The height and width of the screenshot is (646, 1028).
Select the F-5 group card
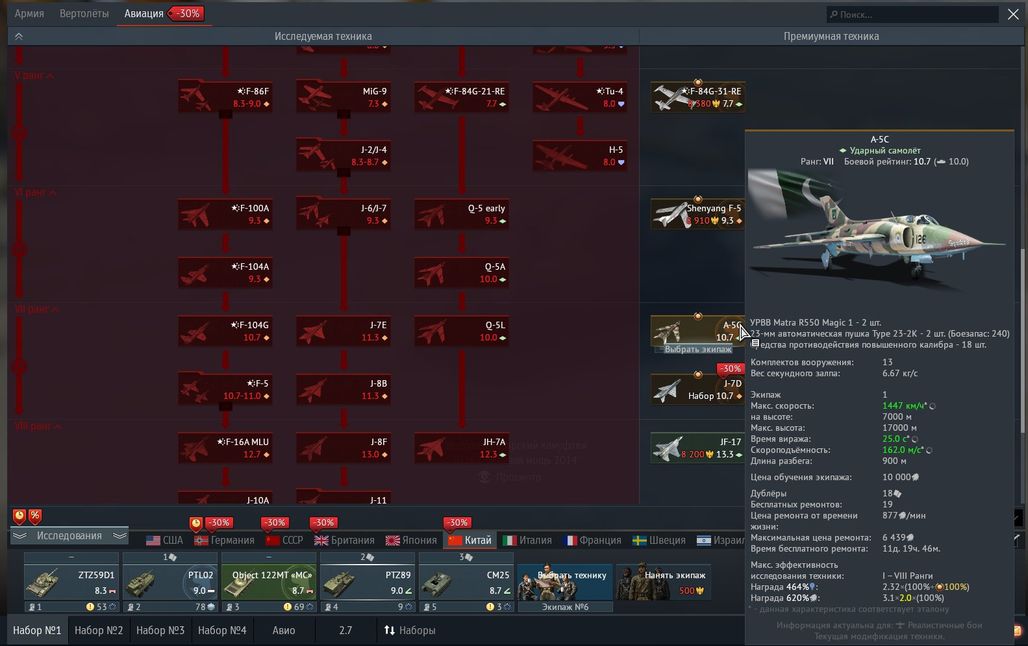tap(225, 388)
